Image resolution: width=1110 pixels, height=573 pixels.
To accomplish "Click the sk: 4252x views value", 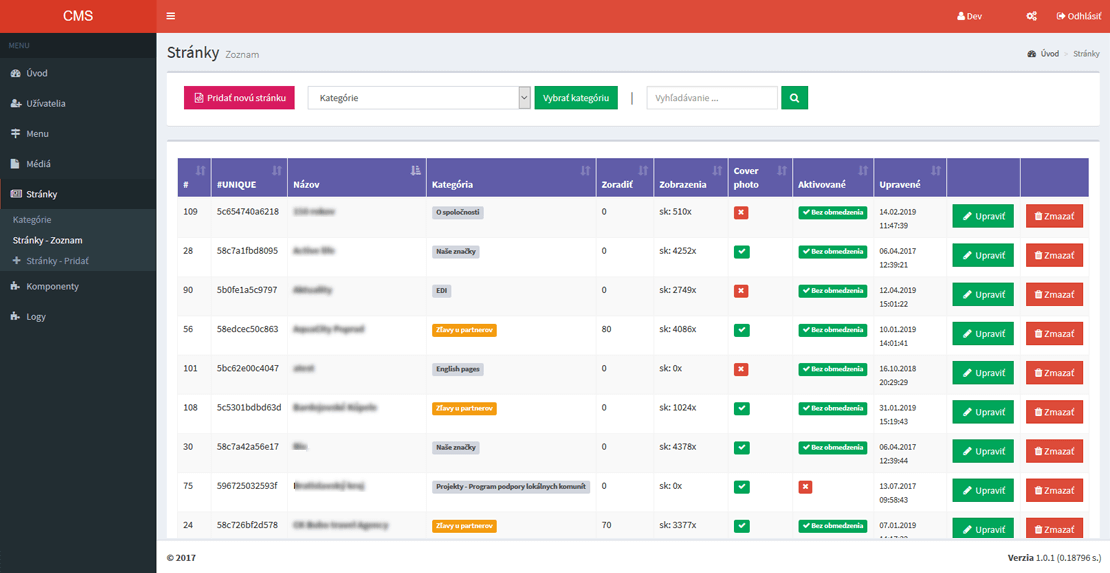I will (x=677, y=251).
